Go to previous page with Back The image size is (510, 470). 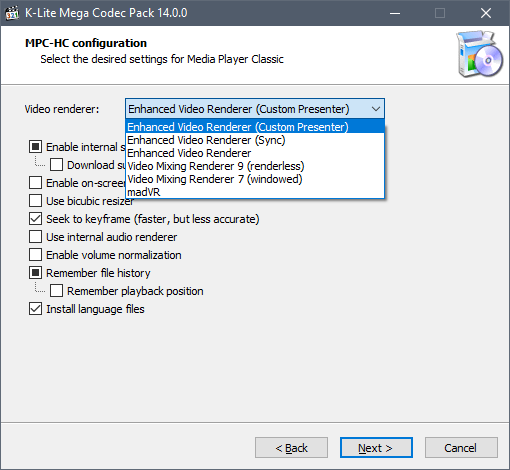tap(291, 448)
